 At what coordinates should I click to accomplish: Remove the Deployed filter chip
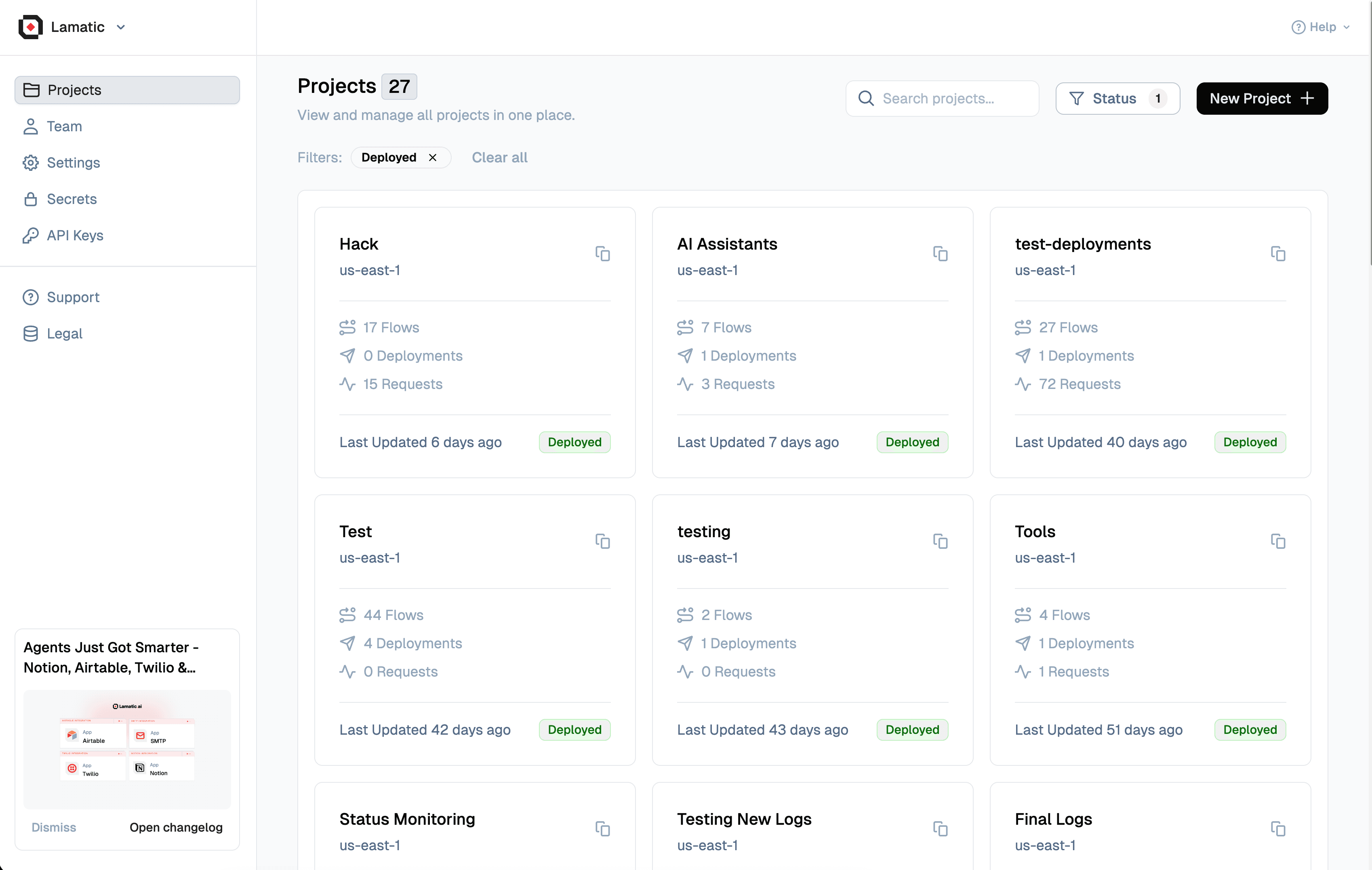pyautogui.click(x=432, y=157)
